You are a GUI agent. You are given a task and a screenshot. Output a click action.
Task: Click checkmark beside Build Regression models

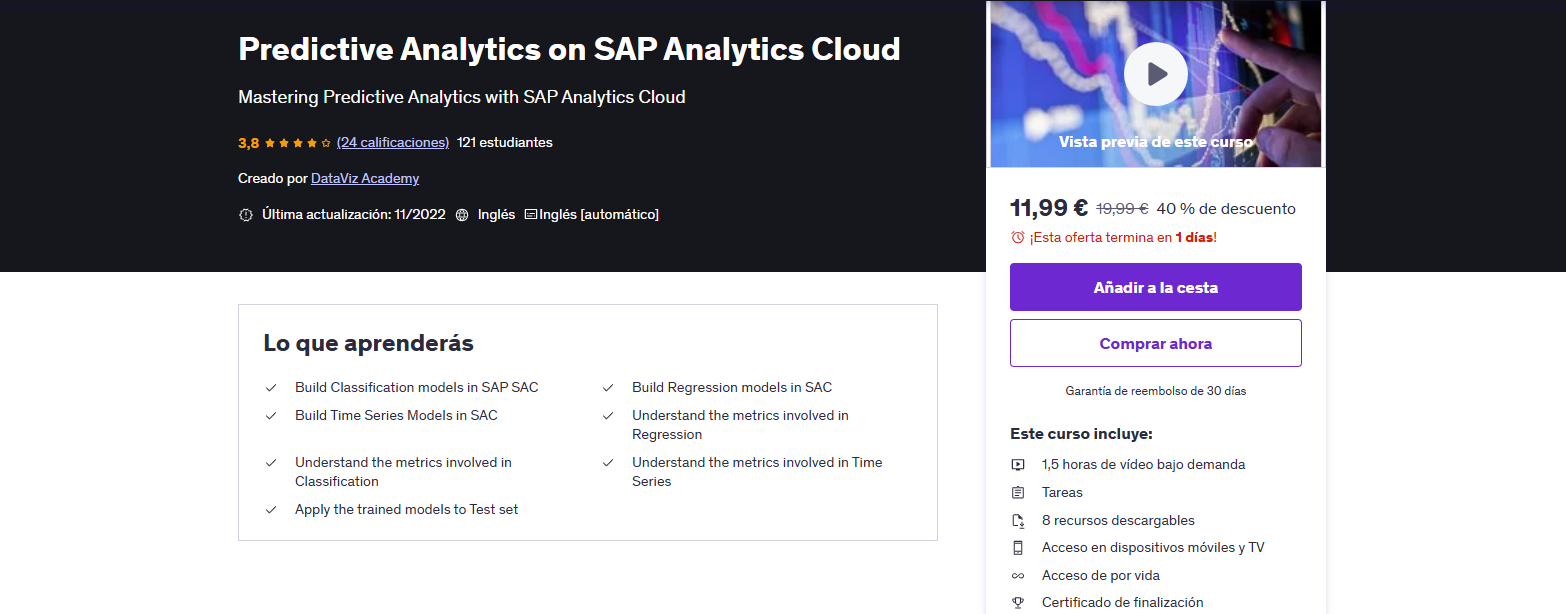tap(608, 388)
